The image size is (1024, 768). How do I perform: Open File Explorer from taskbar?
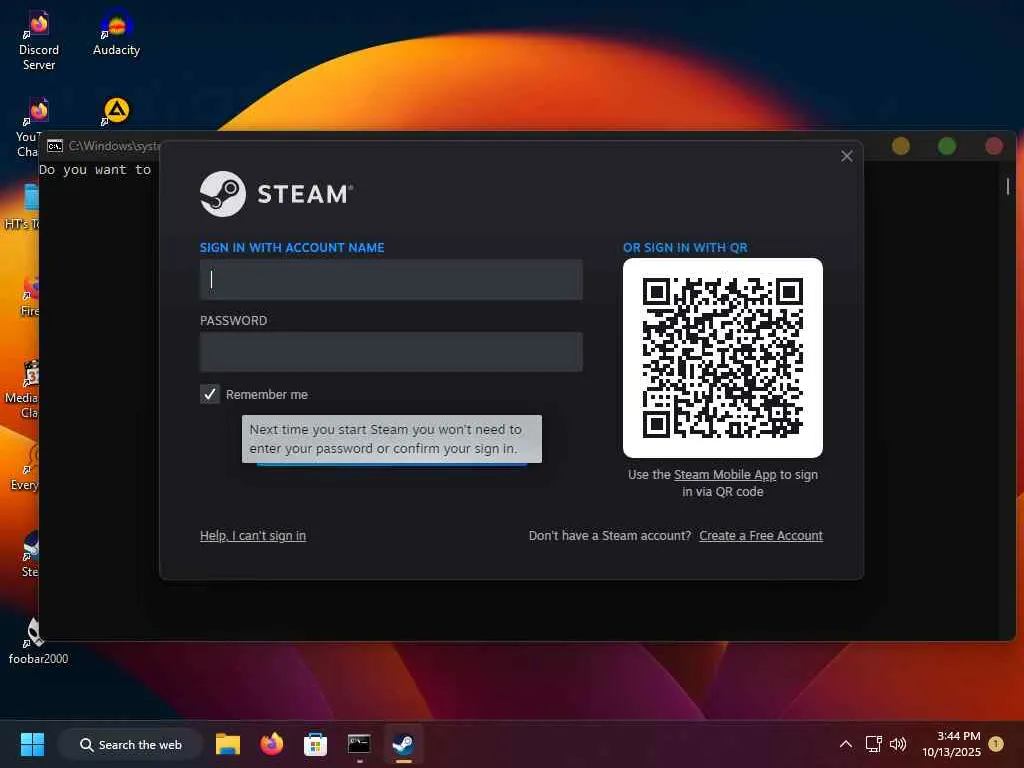tap(228, 744)
